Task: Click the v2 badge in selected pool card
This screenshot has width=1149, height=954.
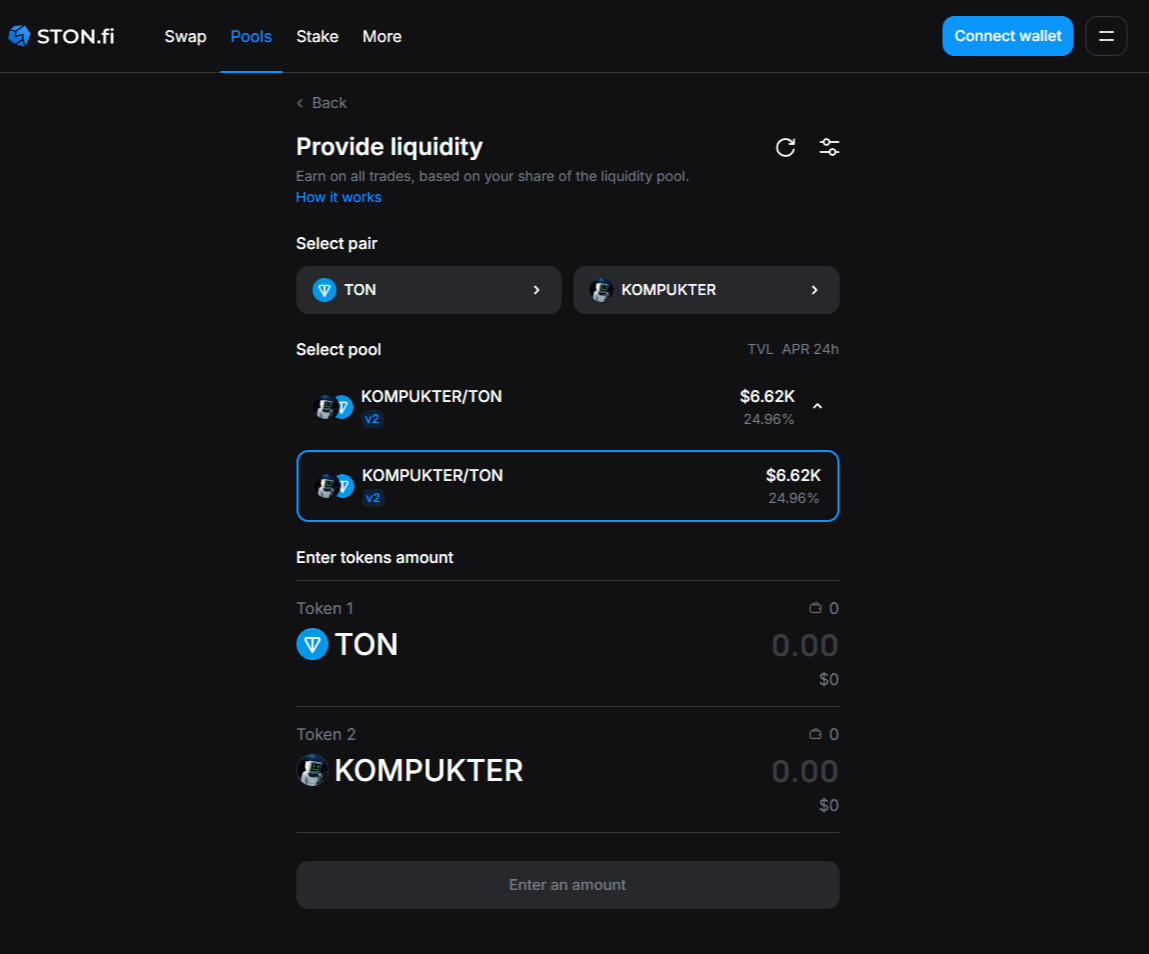Action: click(373, 498)
